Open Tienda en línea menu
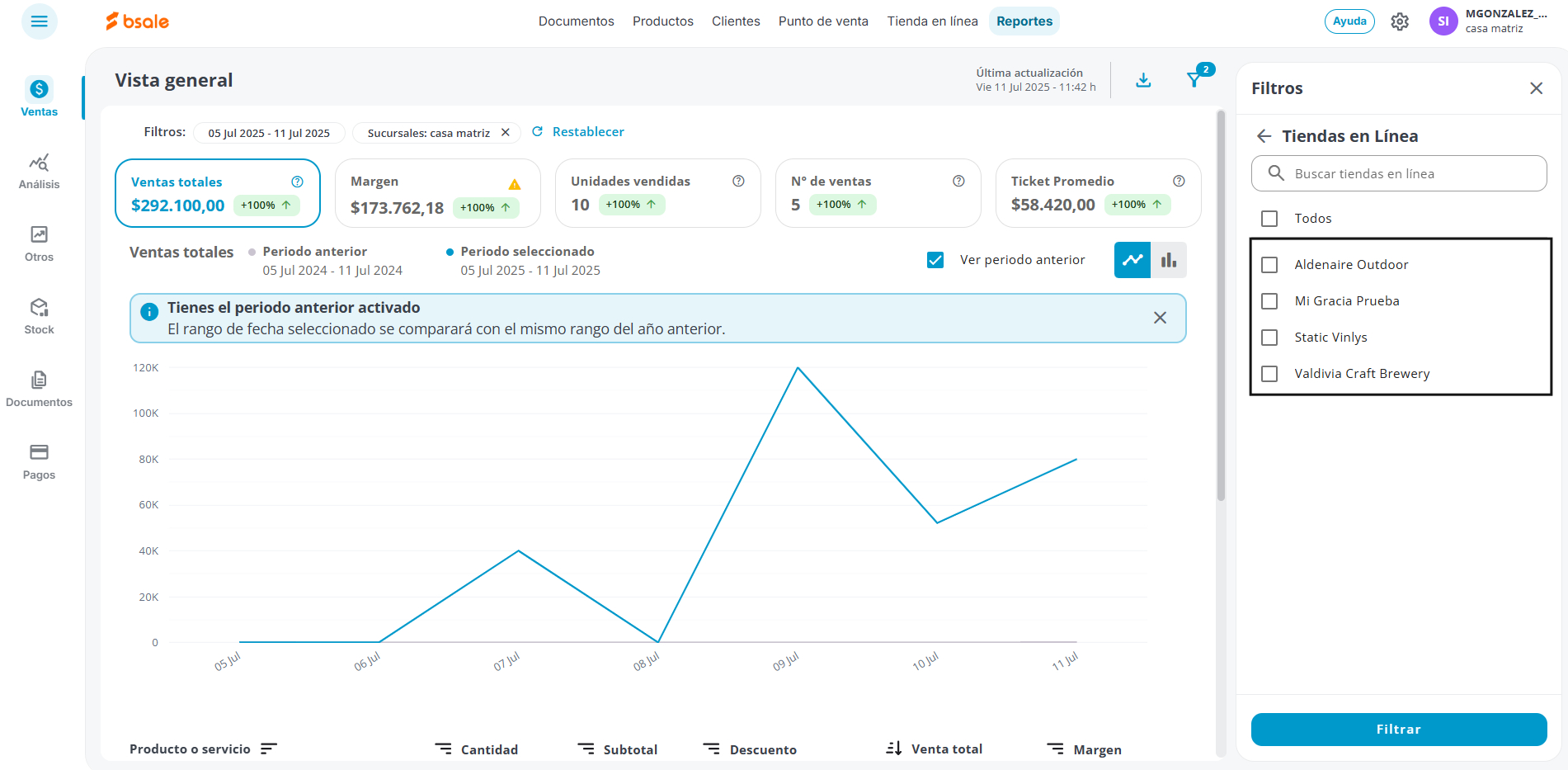Image resolution: width=1568 pixels, height=770 pixels. (933, 21)
